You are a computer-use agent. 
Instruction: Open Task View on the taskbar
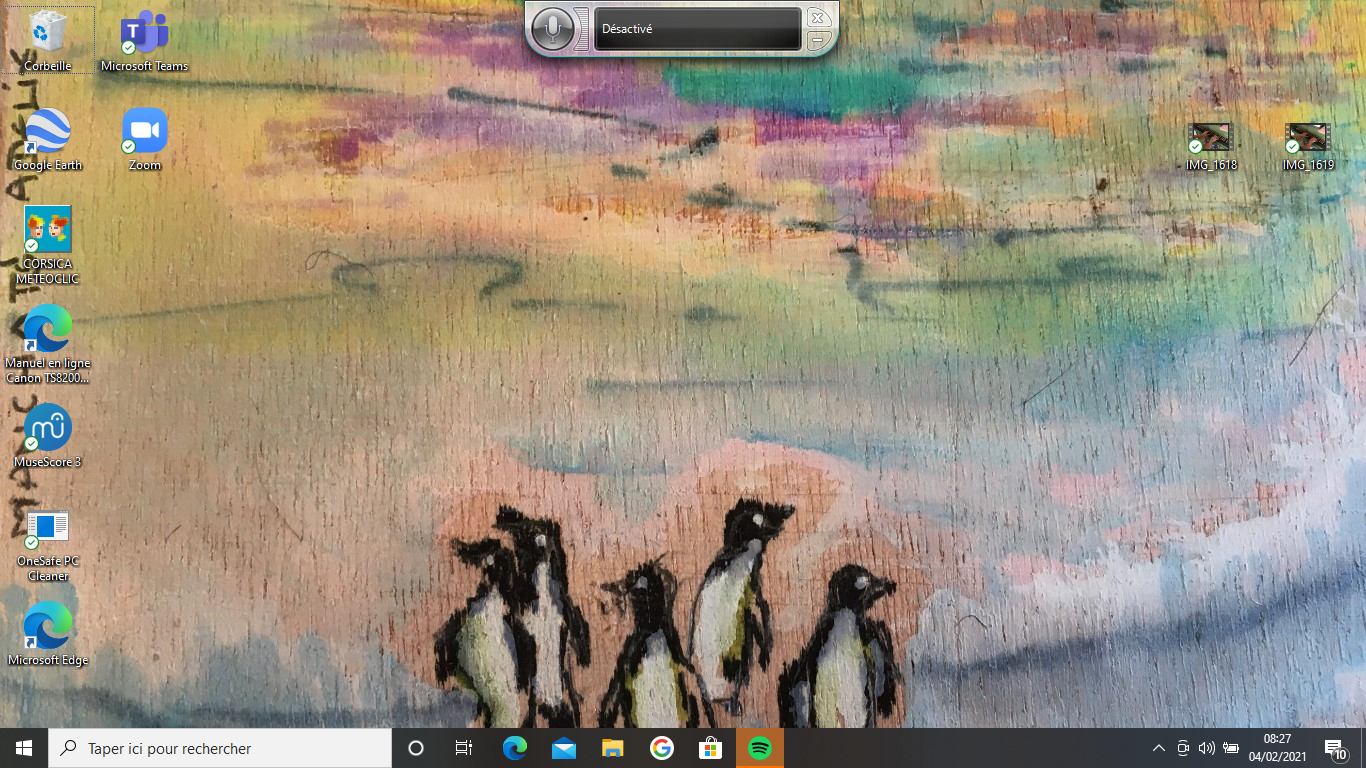[x=464, y=748]
